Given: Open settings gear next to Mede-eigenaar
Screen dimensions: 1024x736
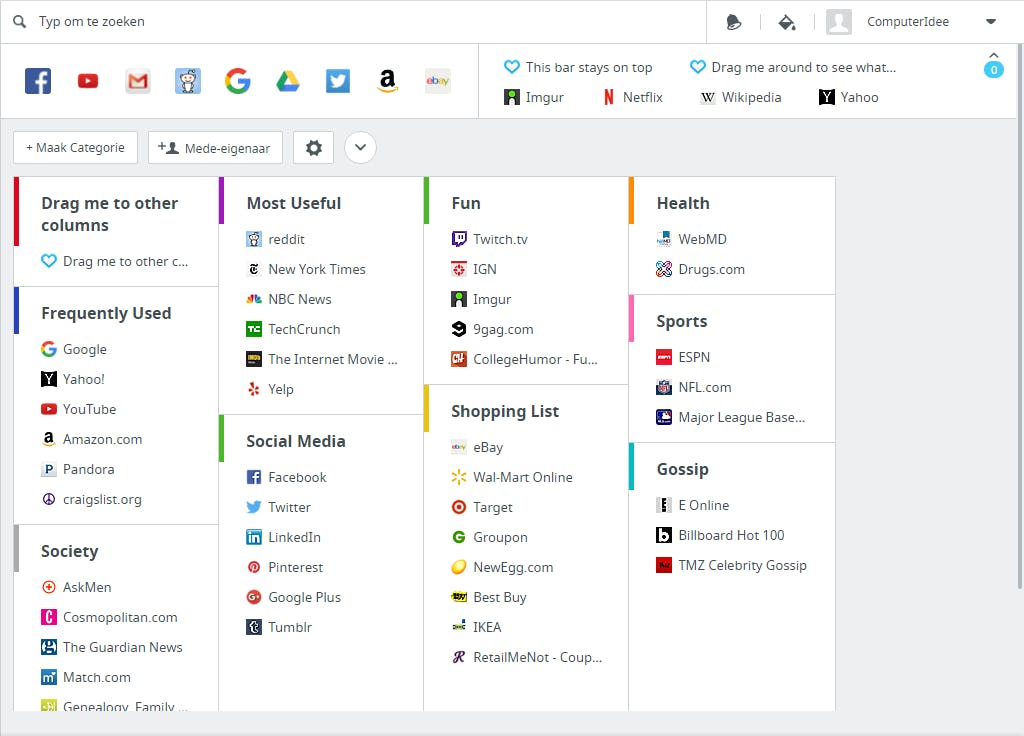Looking at the screenshot, I should (313, 148).
